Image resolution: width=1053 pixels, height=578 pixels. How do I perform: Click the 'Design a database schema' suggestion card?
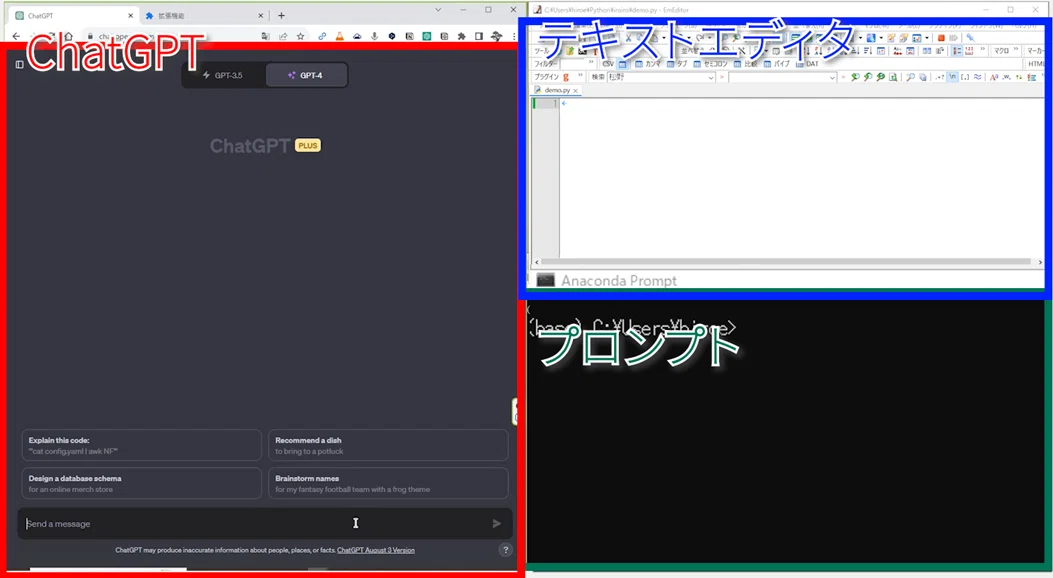click(141, 483)
